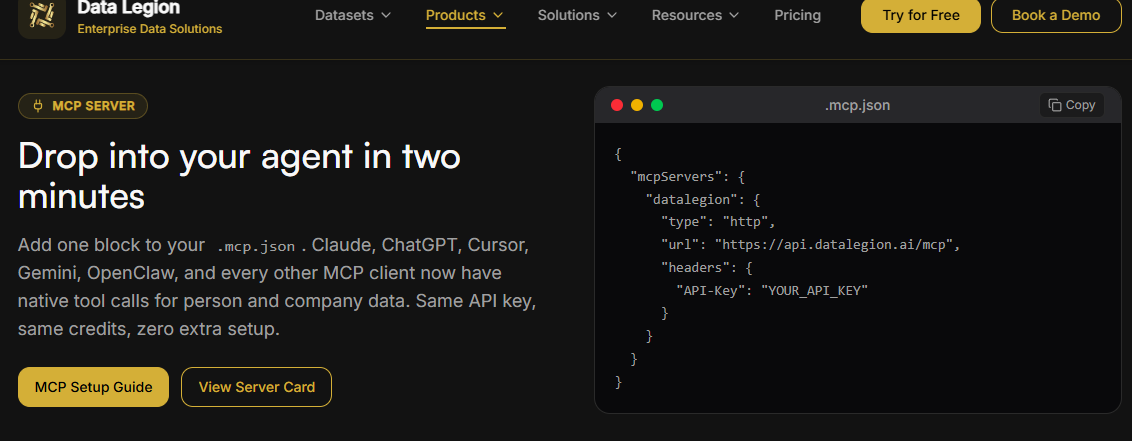Click the YOUR_API_KEY placeholder value
The height and width of the screenshot is (441, 1132).
tap(814, 290)
